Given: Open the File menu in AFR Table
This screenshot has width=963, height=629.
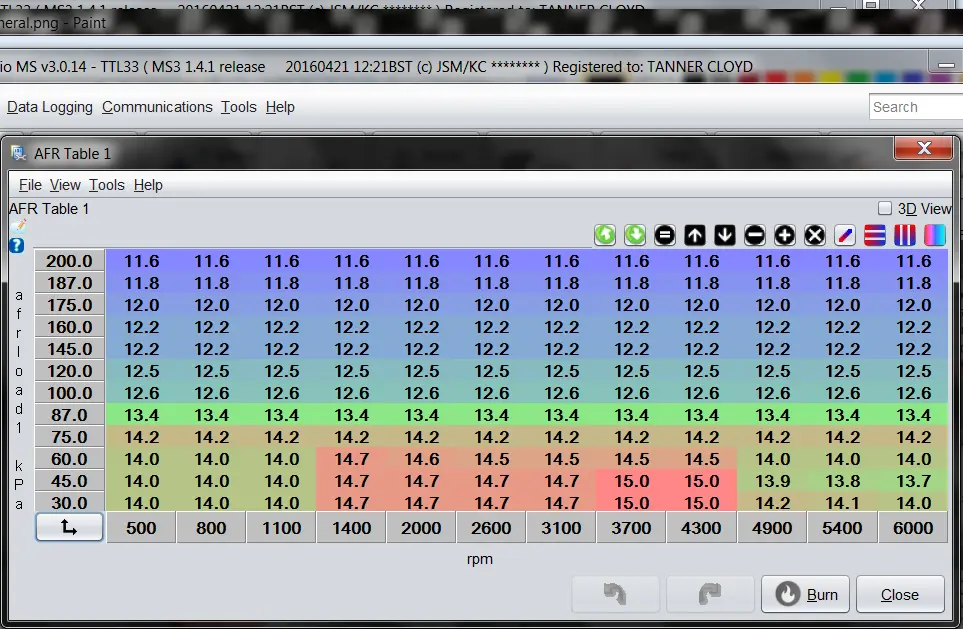Looking at the screenshot, I should pyautogui.click(x=30, y=185).
